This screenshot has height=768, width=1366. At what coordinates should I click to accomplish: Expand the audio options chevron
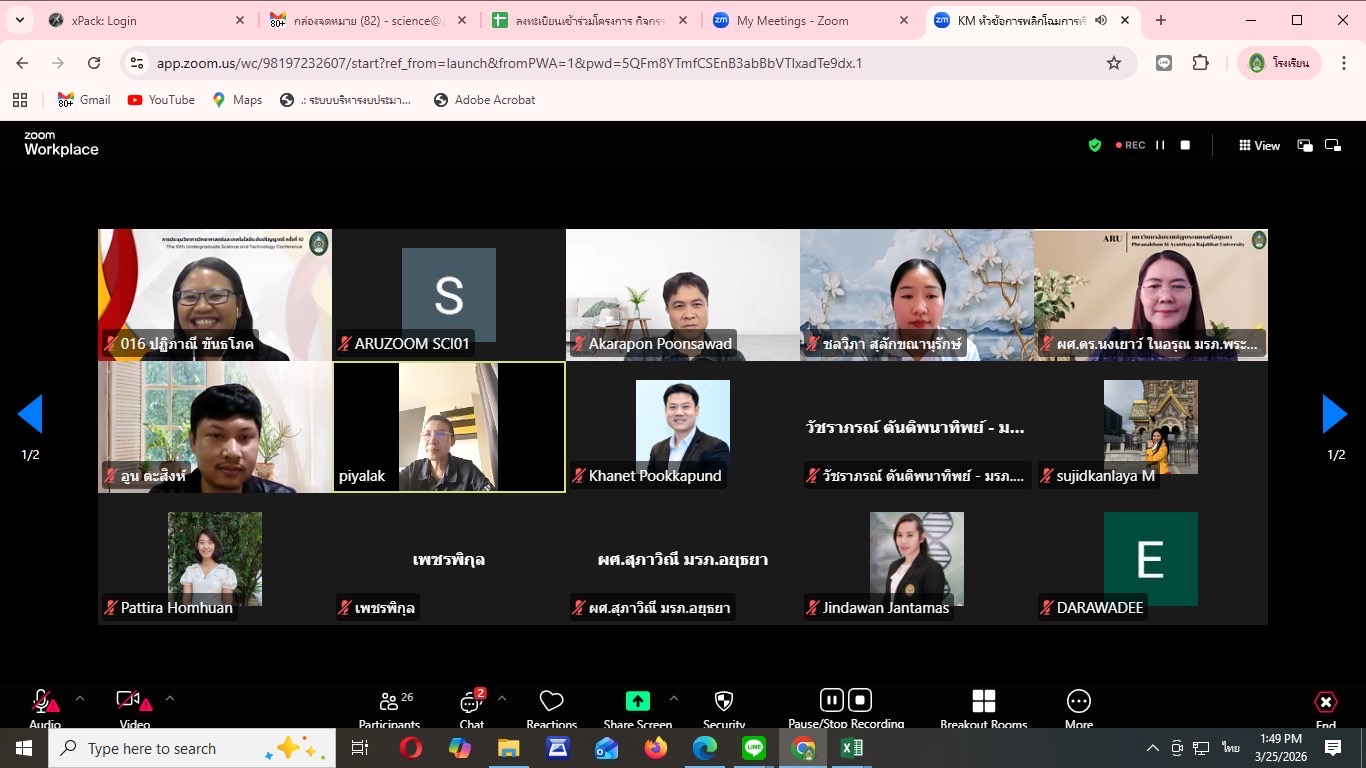coord(80,698)
